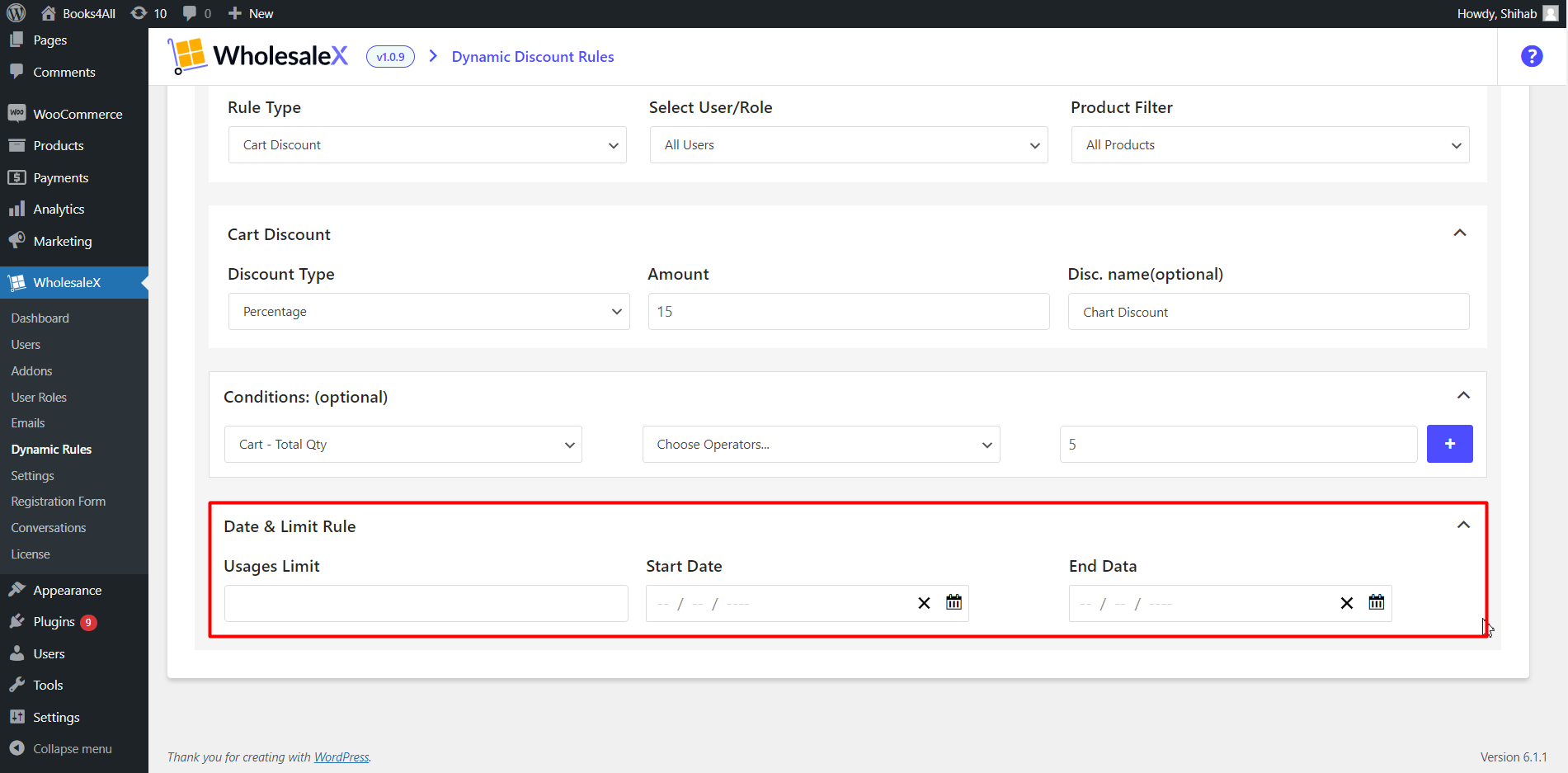
Task: Click the Disc. name field Chart Discount
Action: [x=1269, y=311]
